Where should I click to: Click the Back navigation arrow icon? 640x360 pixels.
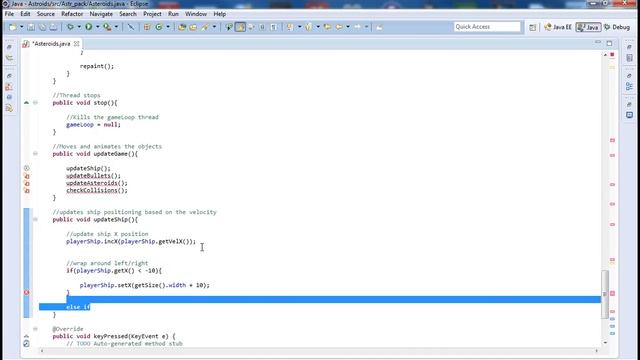pyautogui.click(x=339, y=27)
